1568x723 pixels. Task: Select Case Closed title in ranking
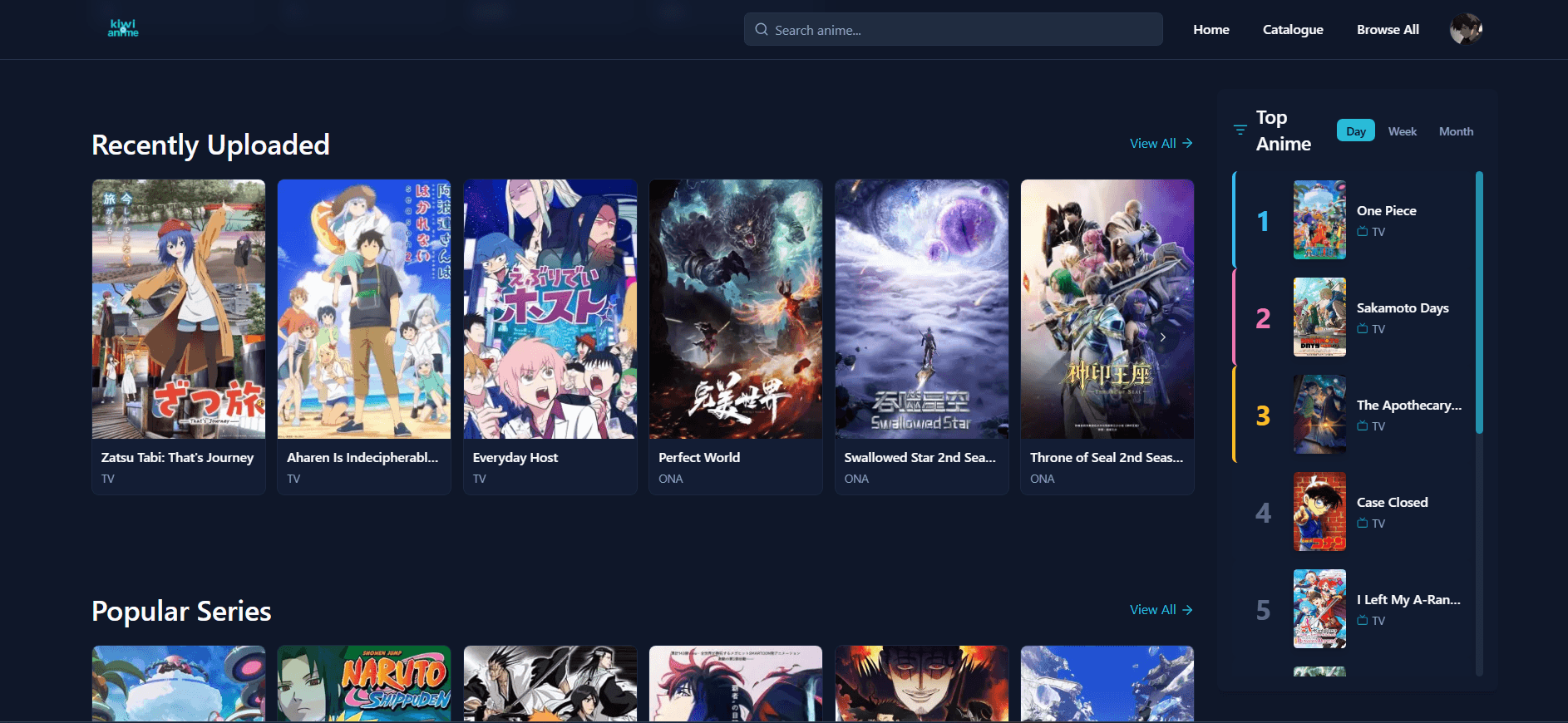[x=1392, y=502]
